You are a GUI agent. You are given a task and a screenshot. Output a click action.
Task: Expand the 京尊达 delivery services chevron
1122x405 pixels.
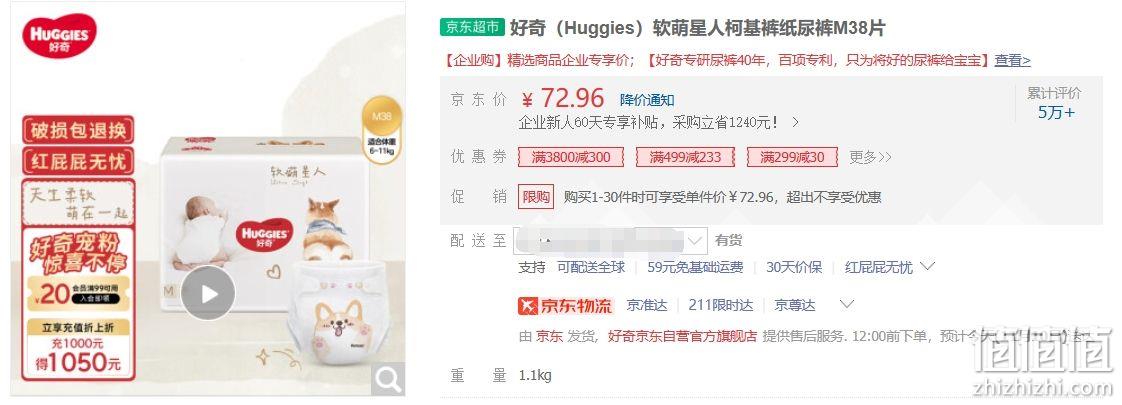tap(847, 305)
